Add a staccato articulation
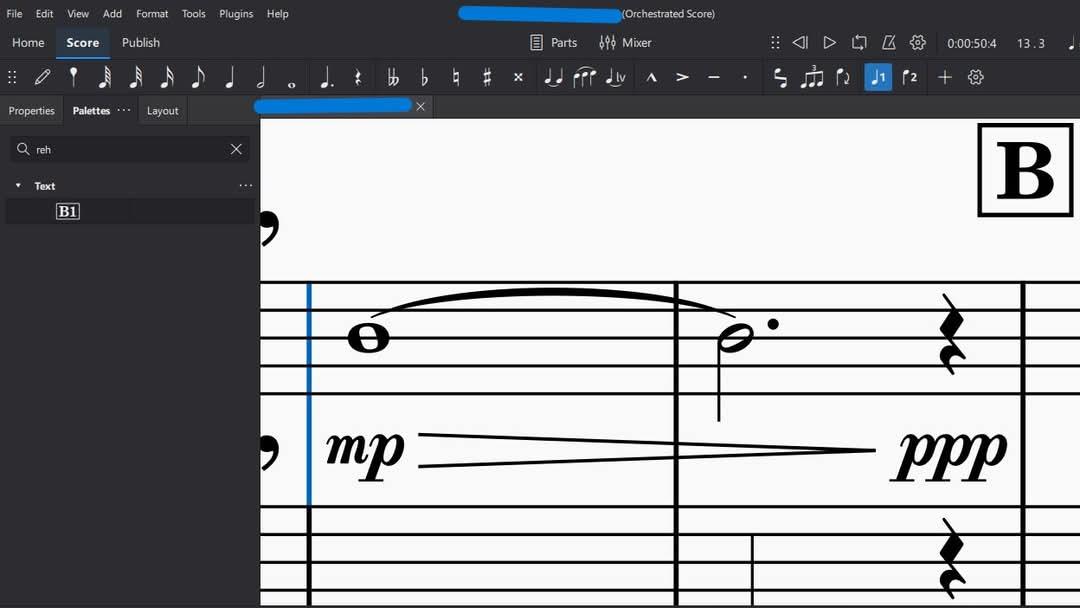Screen dimensions: 1080x608 coord(745,77)
